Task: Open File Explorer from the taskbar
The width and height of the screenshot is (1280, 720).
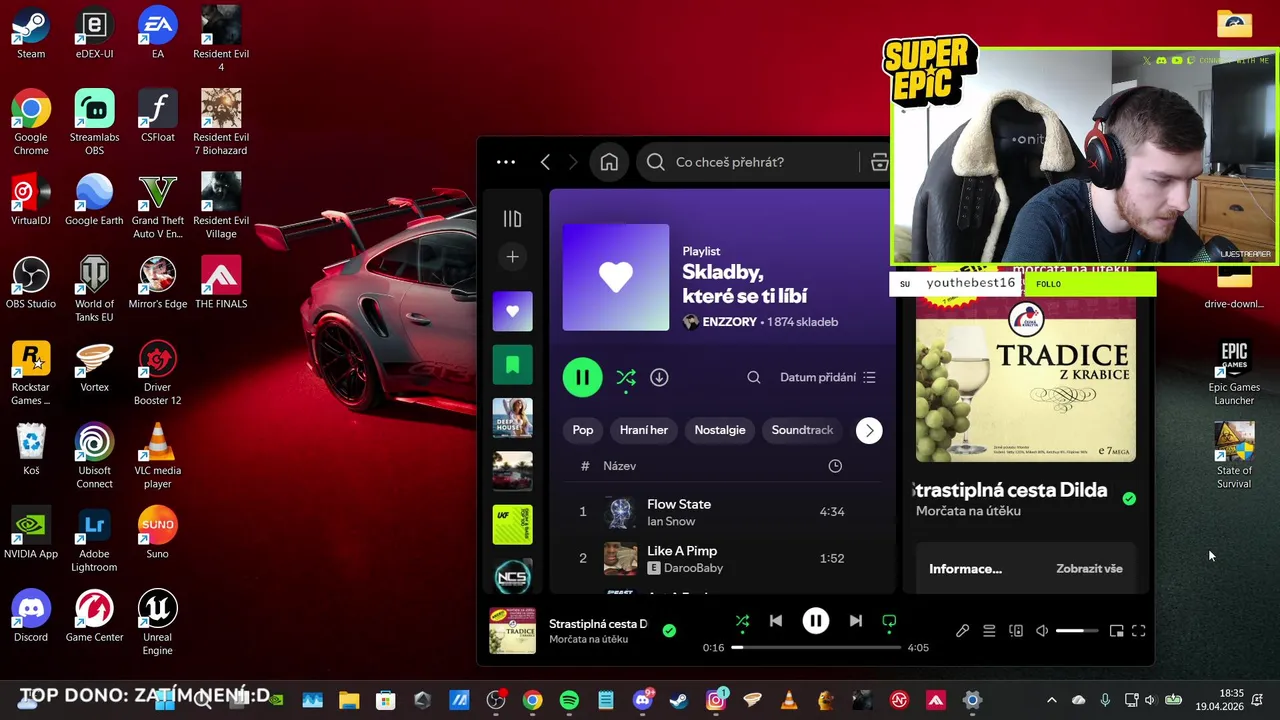Action: click(x=348, y=700)
